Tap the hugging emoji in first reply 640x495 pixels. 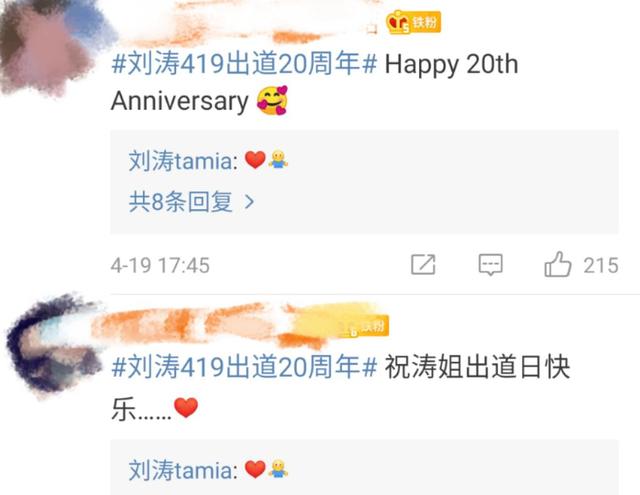[278, 160]
